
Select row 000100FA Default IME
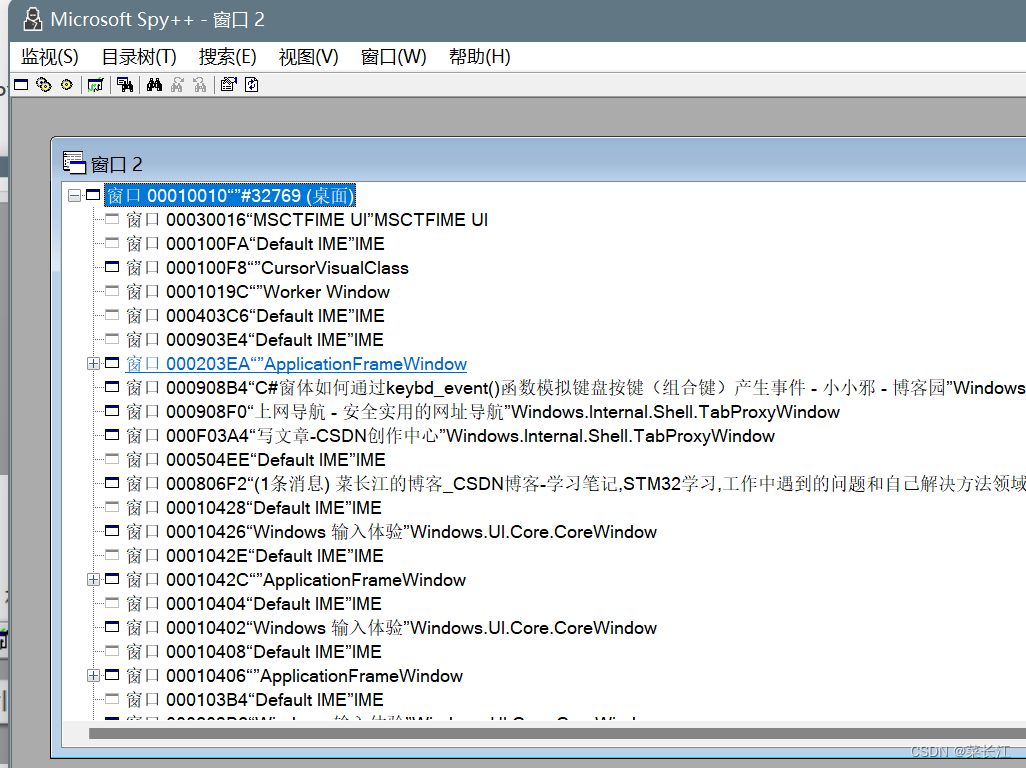[x=255, y=244]
